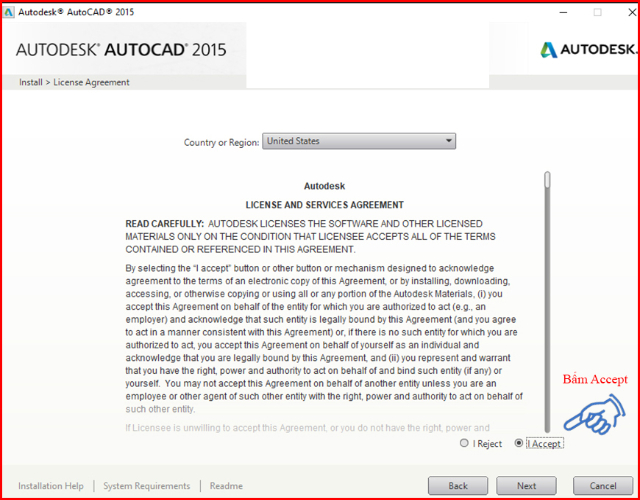640x500 pixels.
Task: Click the Back button
Action: point(458,486)
